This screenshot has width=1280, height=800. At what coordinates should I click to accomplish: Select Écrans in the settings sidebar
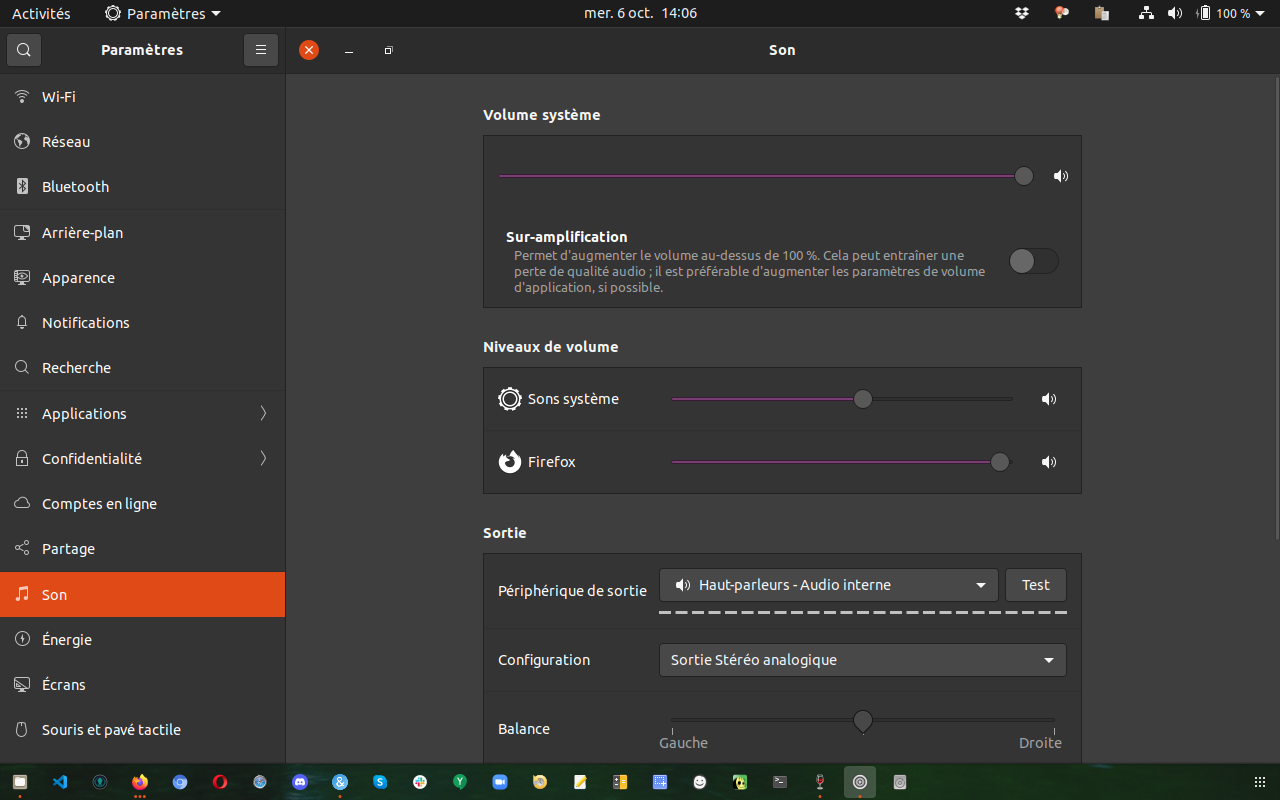(x=142, y=685)
